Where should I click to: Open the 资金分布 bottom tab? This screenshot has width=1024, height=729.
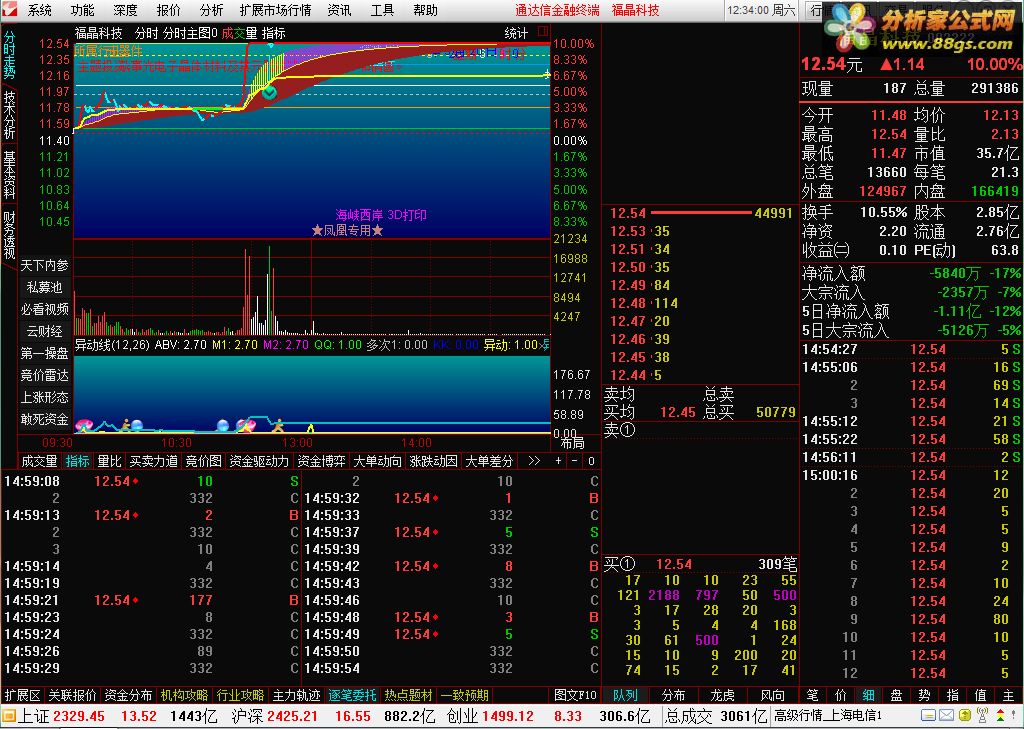(x=128, y=695)
